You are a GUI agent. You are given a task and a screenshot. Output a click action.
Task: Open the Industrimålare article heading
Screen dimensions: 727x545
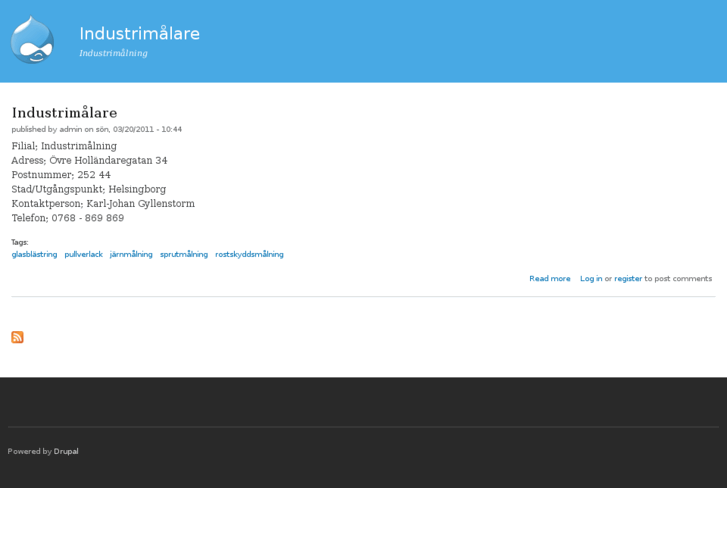coord(64,112)
